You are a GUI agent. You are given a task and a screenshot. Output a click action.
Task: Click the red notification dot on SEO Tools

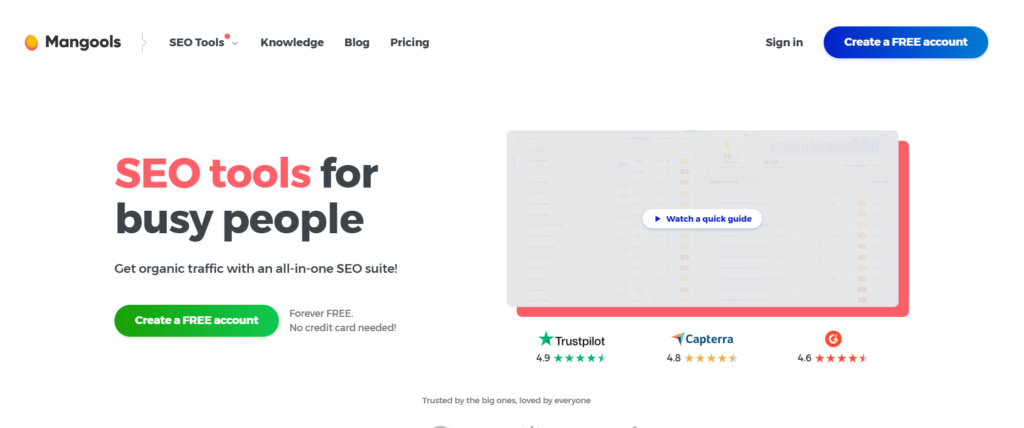227,36
